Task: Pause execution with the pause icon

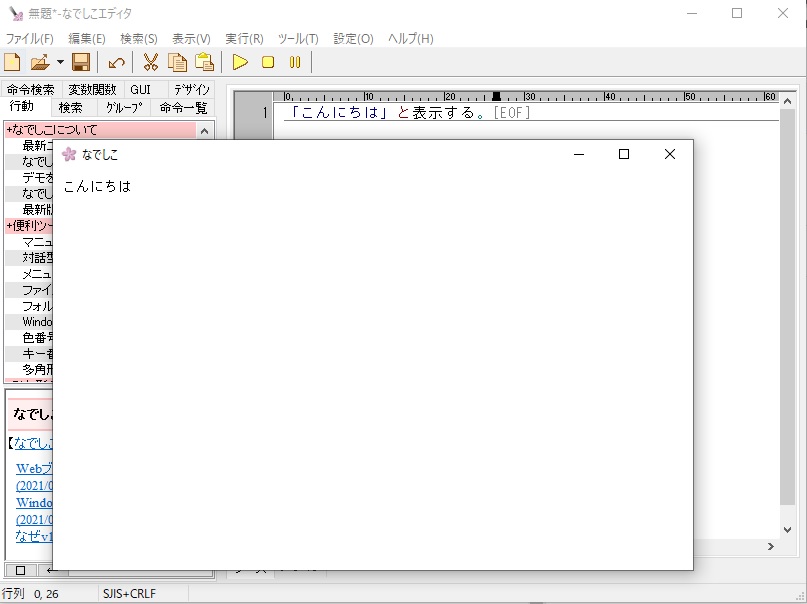Action: click(295, 63)
